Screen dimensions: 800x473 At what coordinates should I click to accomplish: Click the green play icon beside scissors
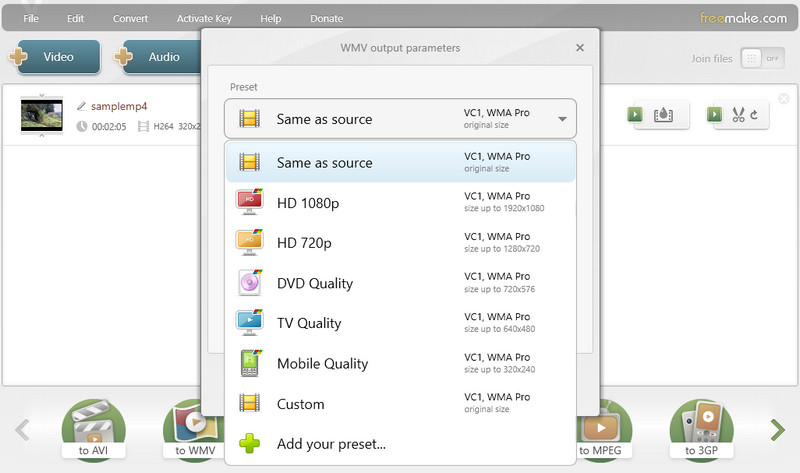(x=714, y=114)
